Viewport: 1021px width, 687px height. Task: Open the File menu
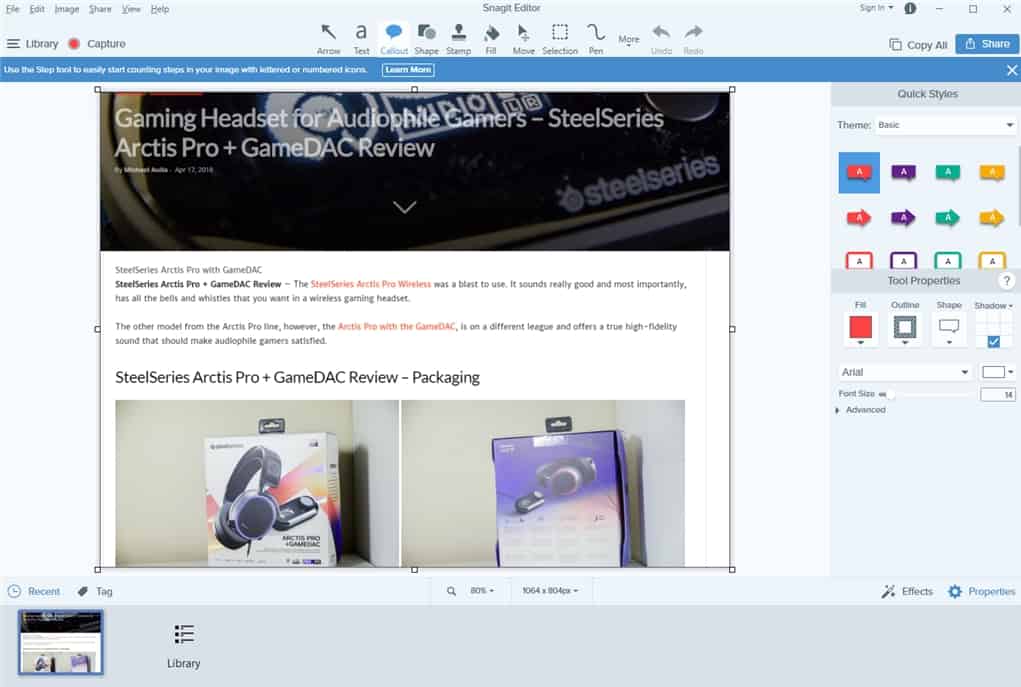pyautogui.click(x=12, y=9)
